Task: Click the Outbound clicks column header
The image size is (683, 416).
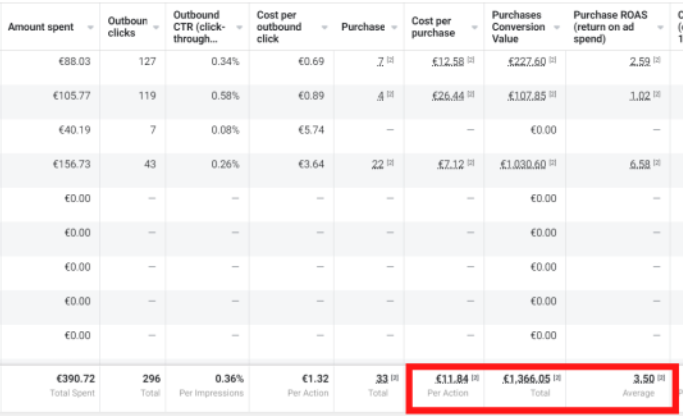Action: point(128,27)
